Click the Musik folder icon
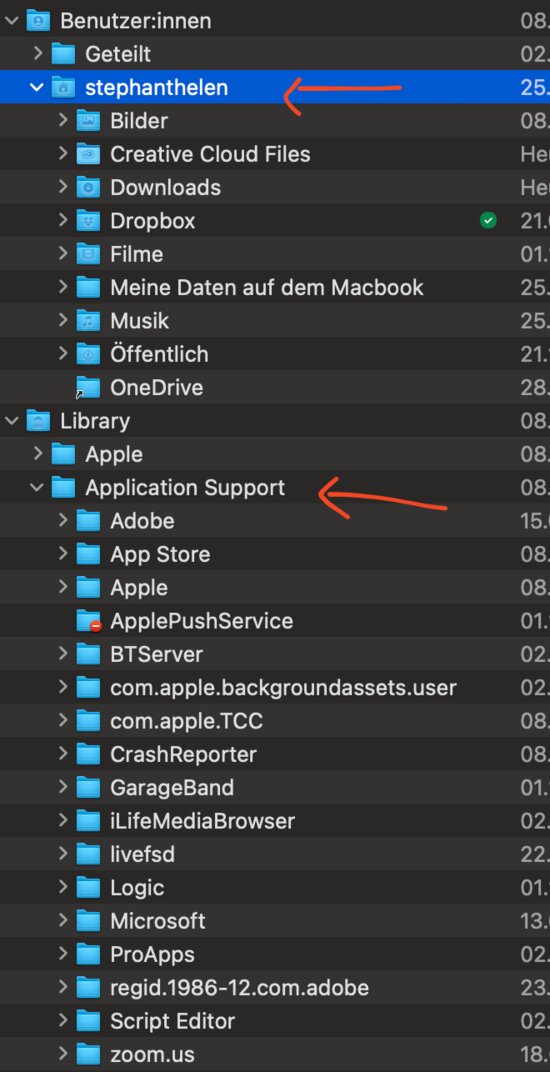 pyautogui.click(x=88, y=321)
